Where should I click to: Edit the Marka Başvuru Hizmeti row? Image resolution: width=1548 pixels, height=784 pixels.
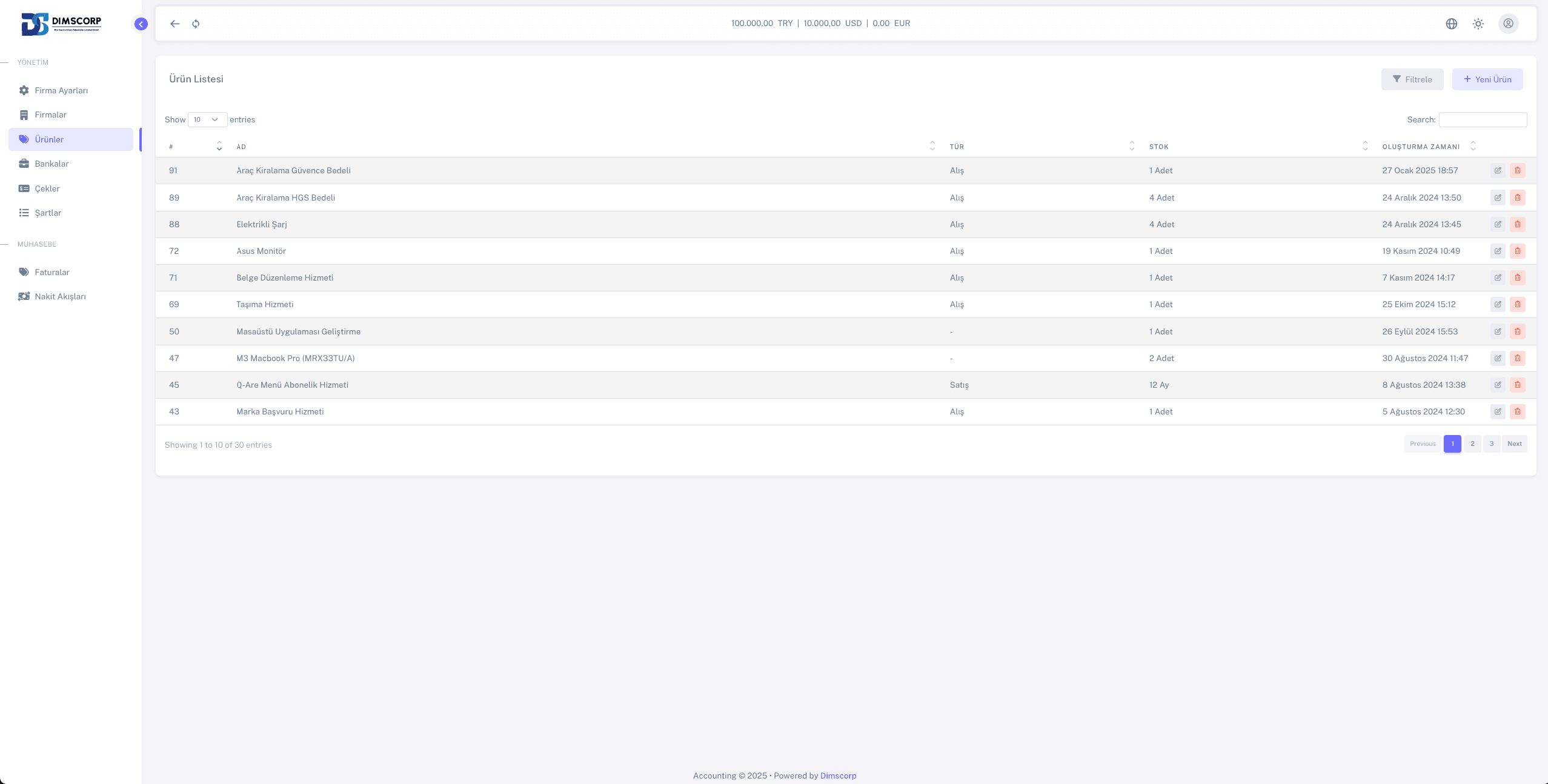point(1498,411)
